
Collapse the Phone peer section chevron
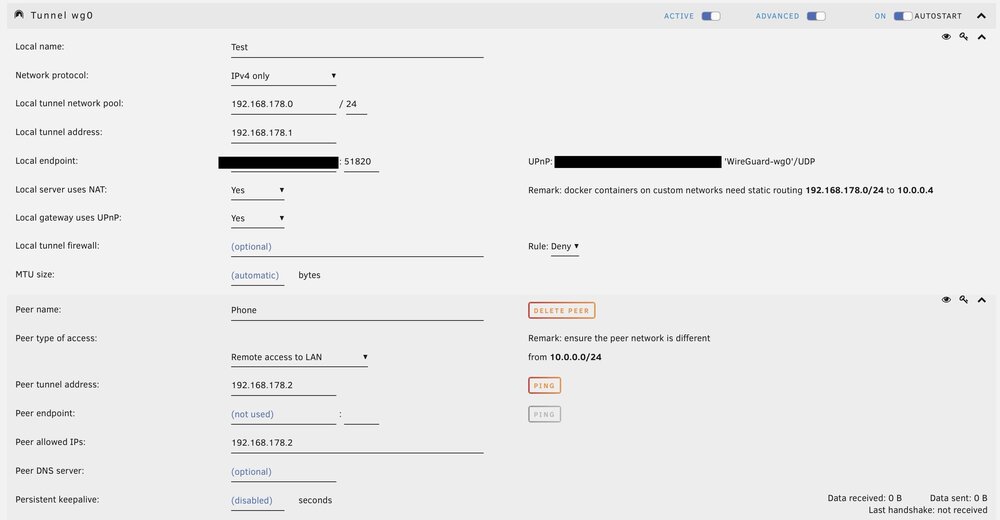[x=982, y=299]
